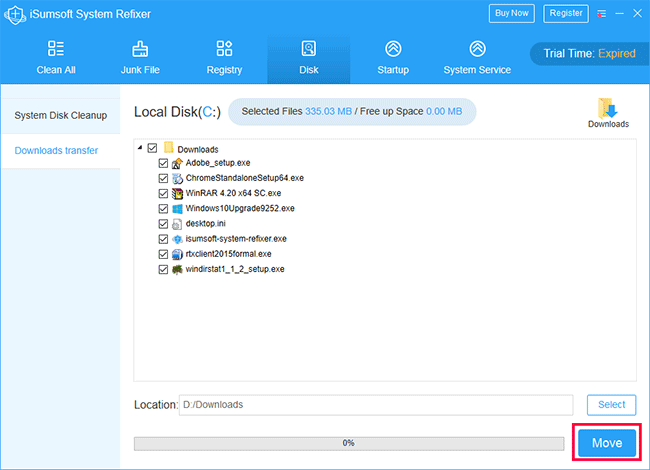Uncheck the Windows10Upgrade9252.exe checkbox
This screenshot has height=470, width=650.
coord(163,208)
